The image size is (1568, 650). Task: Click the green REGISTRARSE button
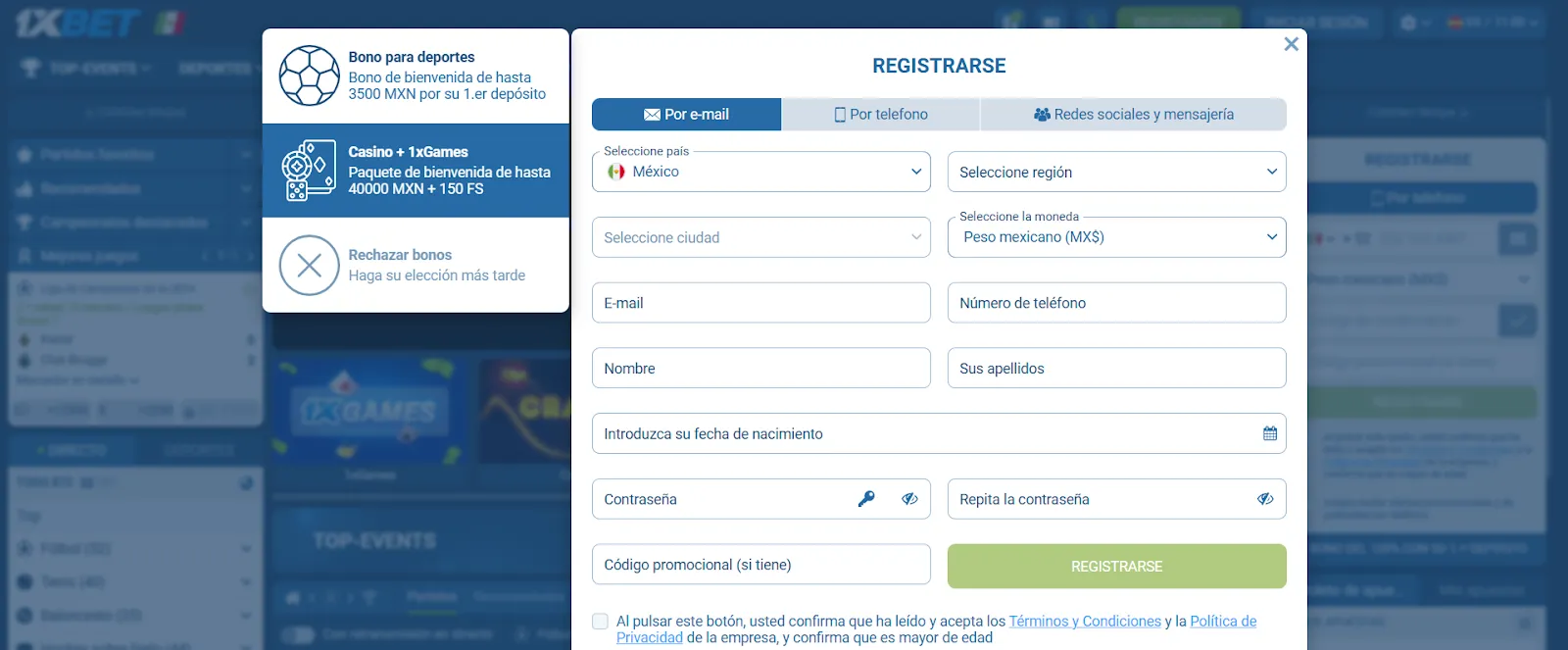pyautogui.click(x=1117, y=567)
